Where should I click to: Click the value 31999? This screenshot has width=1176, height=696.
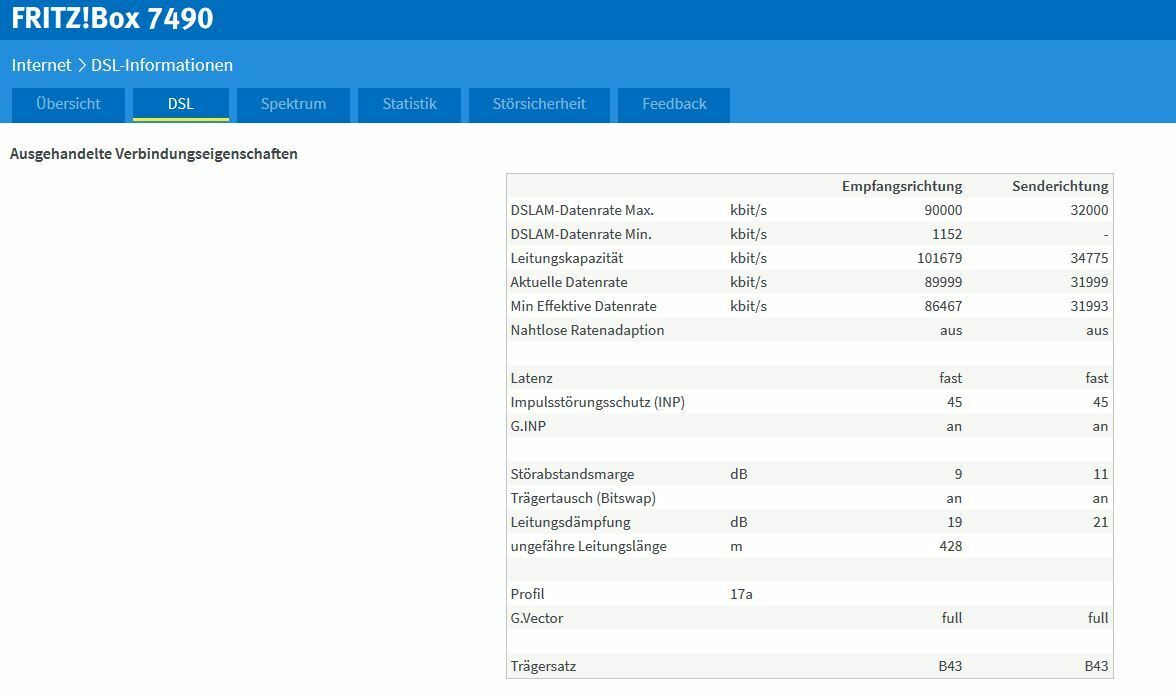1089,282
